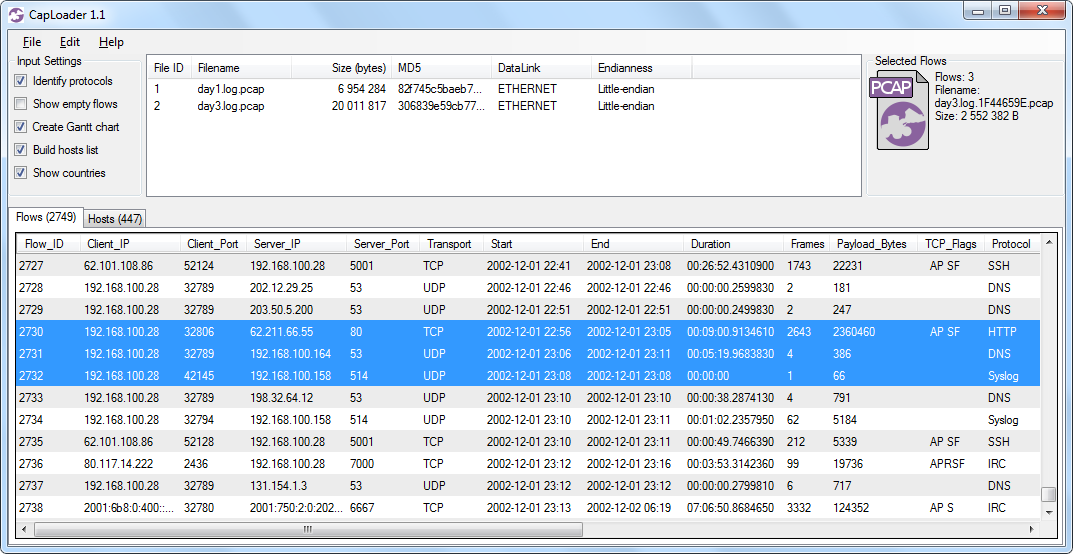Select flow 2729 to server 203.50.5.200
The width and height of the screenshot is (1073, 554).
[528, 310]
